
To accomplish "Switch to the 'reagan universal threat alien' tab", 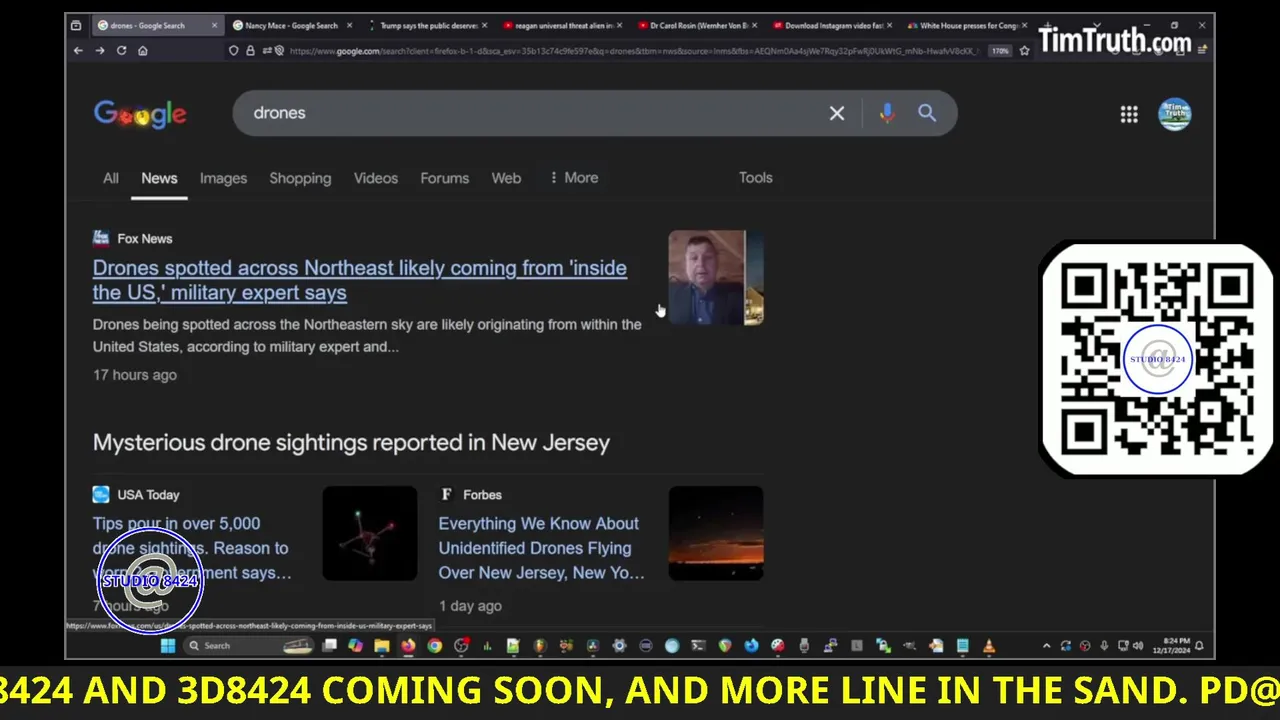I will (x=566, y=25).
